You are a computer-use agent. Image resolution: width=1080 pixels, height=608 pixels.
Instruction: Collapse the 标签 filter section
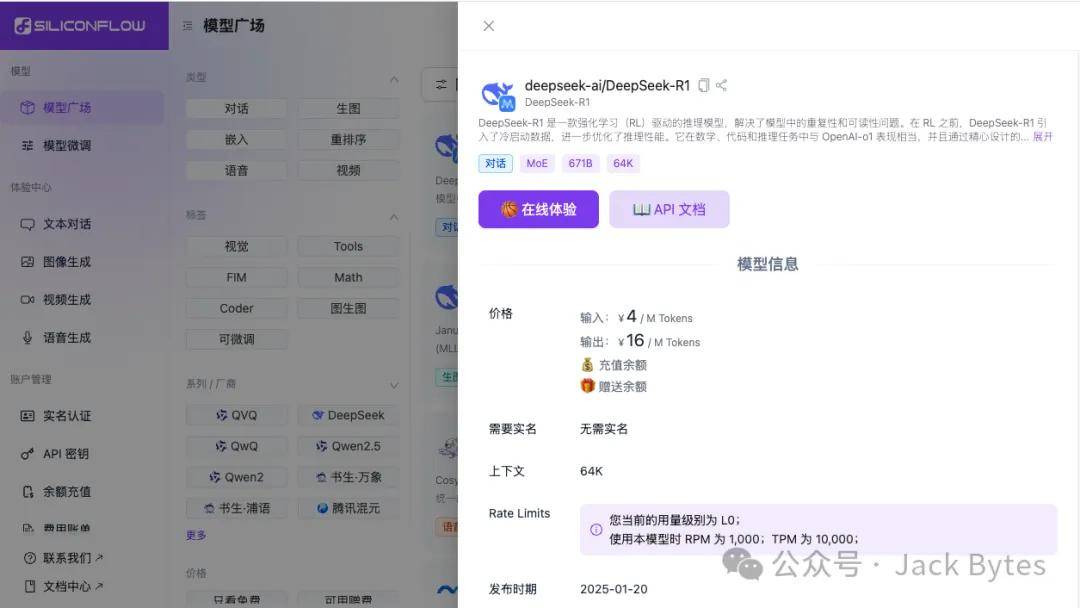(x=394, y=217)
